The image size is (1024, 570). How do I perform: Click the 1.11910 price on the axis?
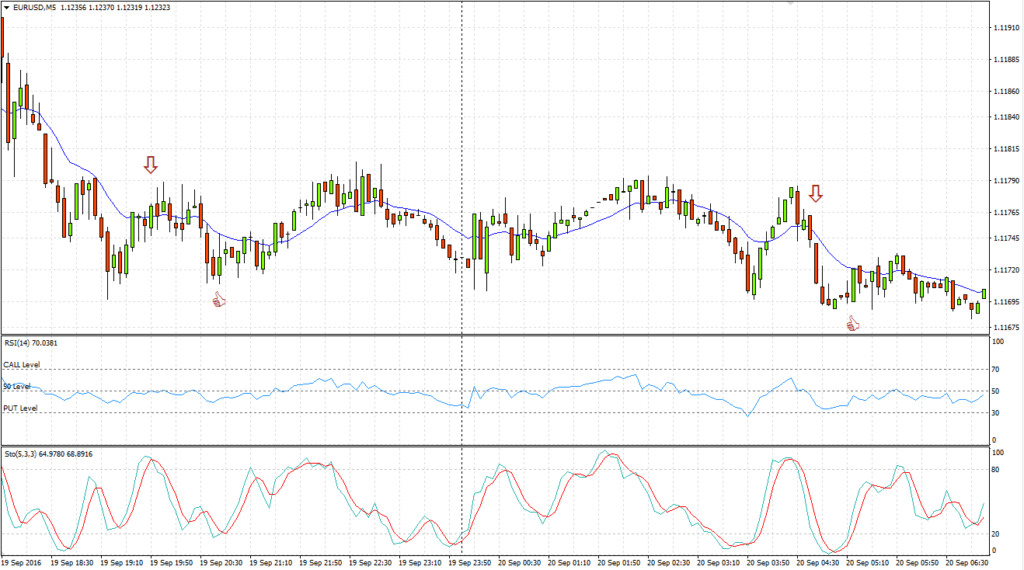[1006, 28]
